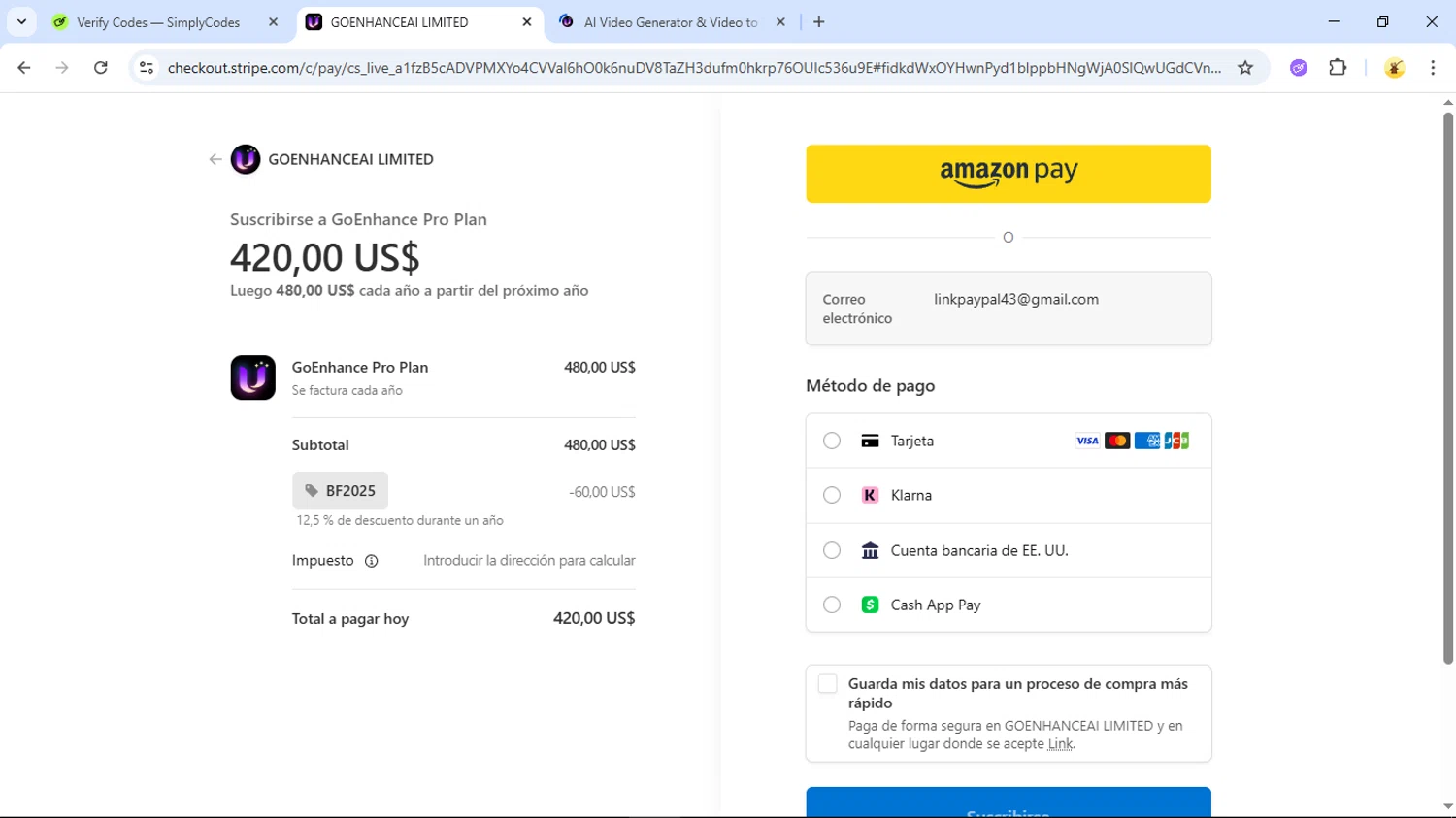The height and width of the screenshot is (818, 1456).
Task: Click the Subtotal label
Action: pos(320,445)
